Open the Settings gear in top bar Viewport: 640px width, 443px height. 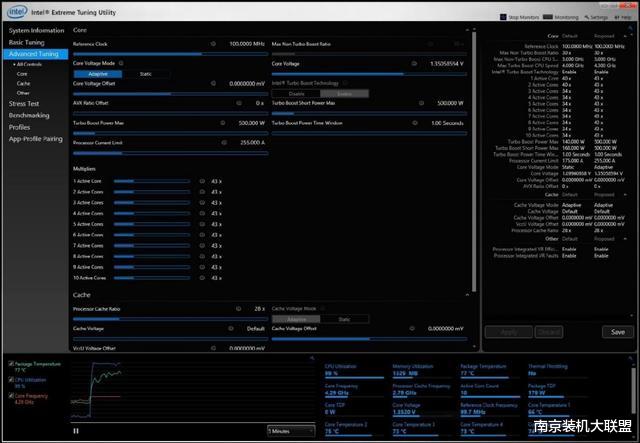point(587,18)
